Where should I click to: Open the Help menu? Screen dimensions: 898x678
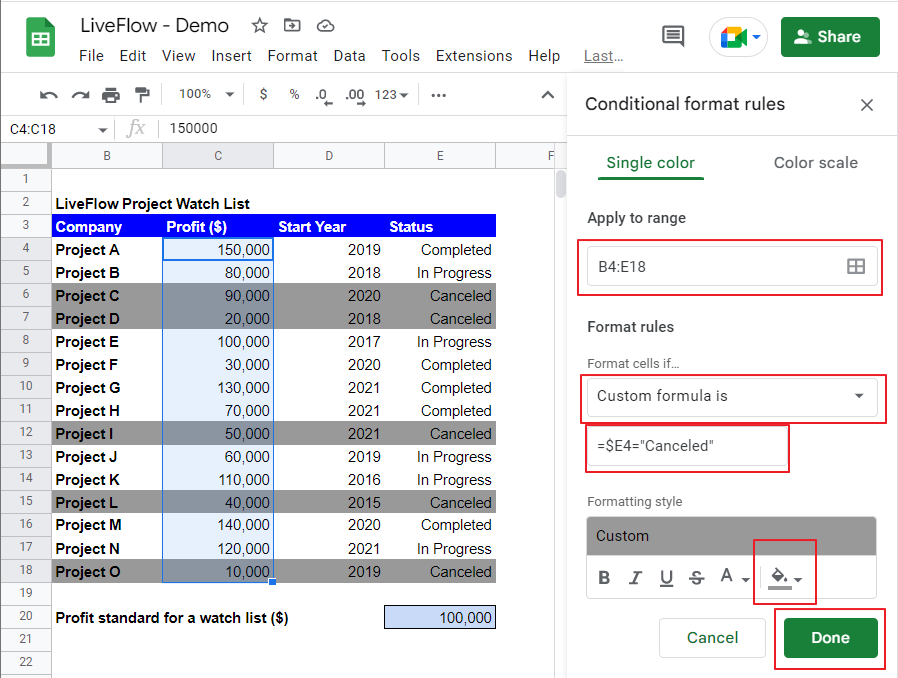[x=544, y=56]
